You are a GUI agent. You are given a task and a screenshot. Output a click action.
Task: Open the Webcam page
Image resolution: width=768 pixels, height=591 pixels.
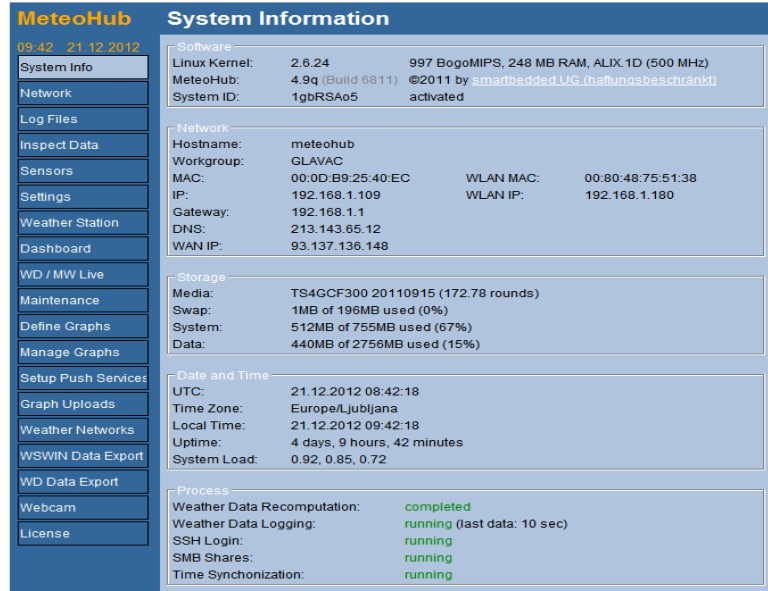82,508
